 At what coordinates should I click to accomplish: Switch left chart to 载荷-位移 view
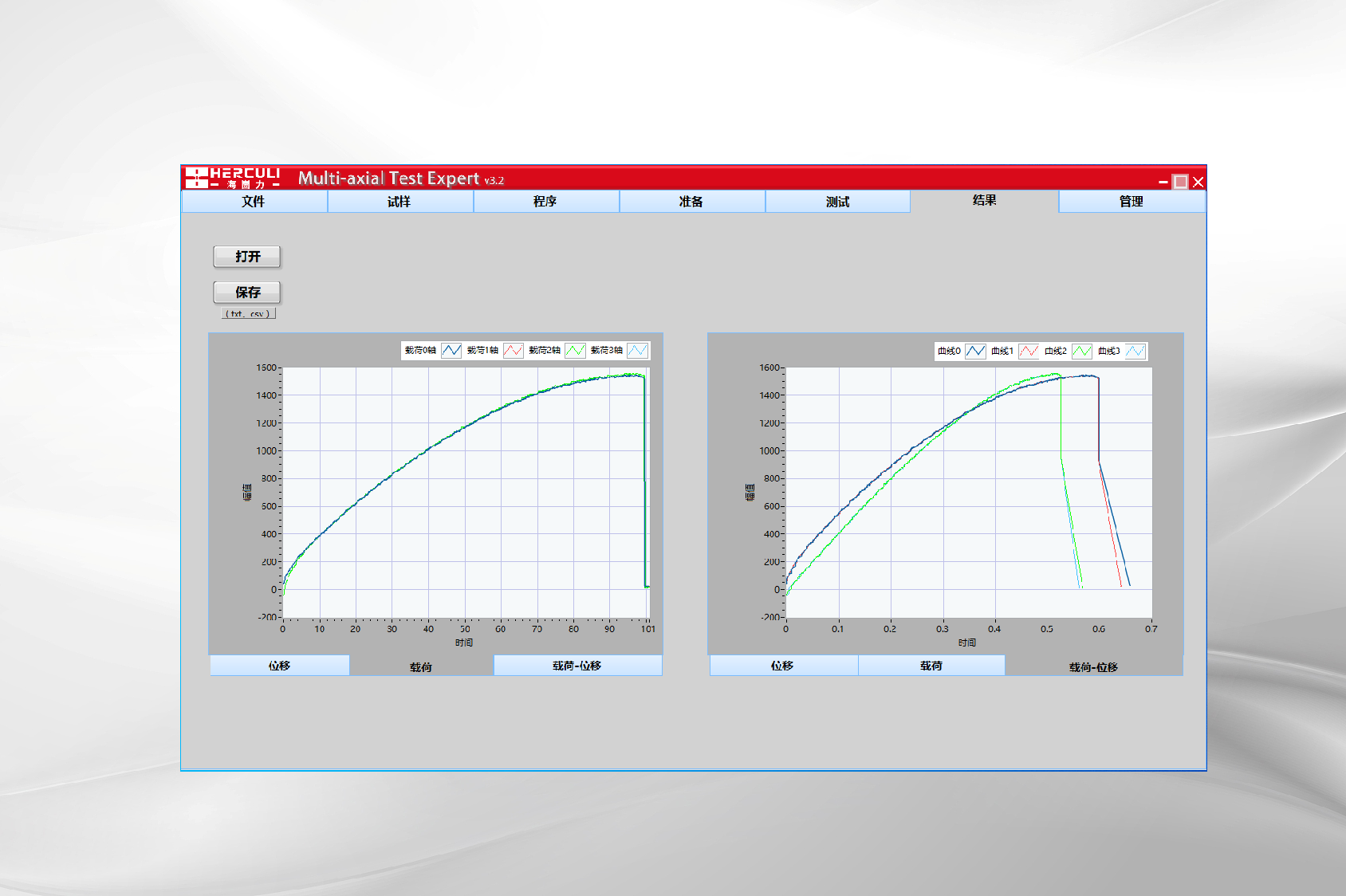pyautogui.click(x=577, y=666)
